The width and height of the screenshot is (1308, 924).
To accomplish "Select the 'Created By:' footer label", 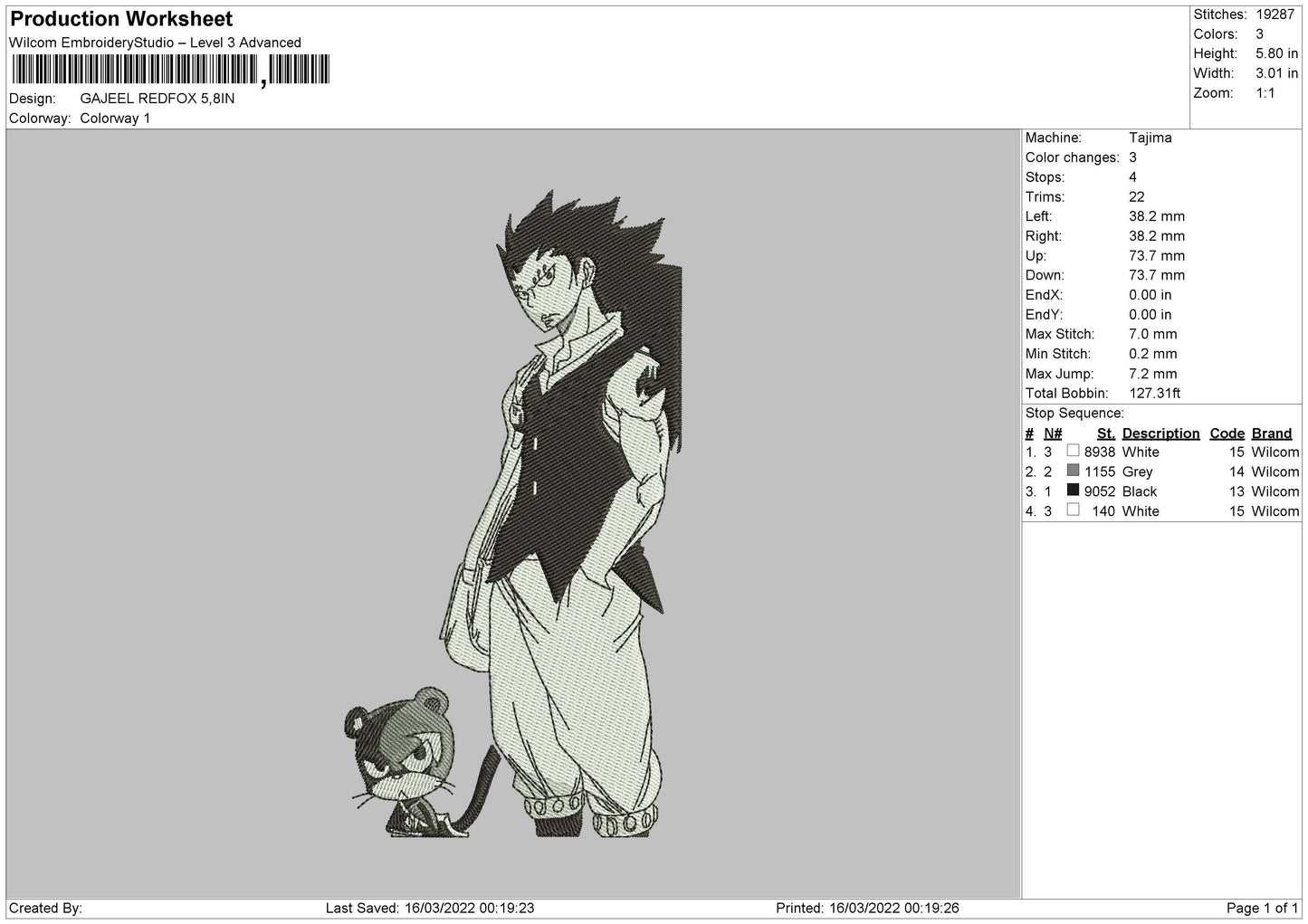I will point(46,908).
